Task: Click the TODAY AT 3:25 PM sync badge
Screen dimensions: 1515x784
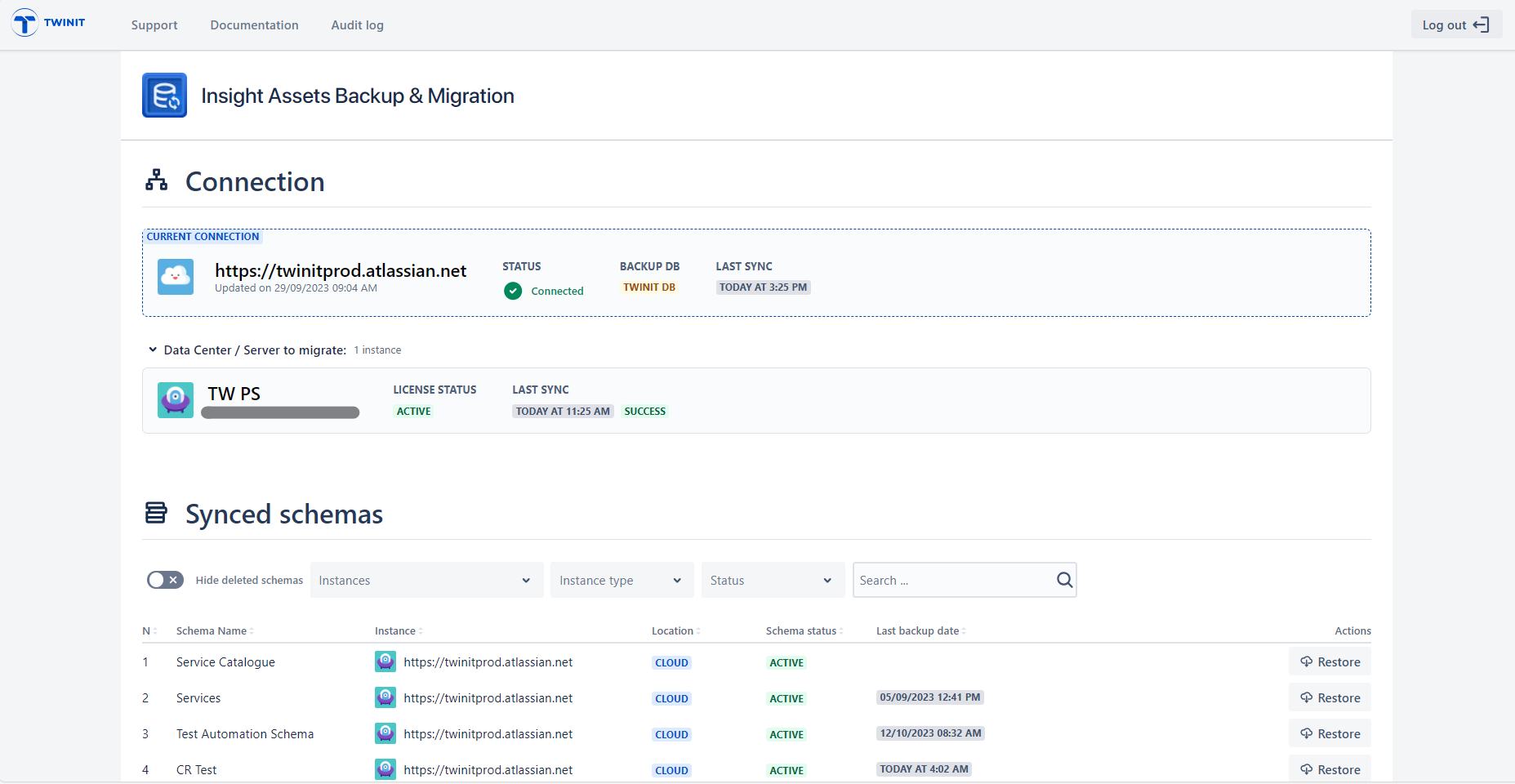Action: 763,287
